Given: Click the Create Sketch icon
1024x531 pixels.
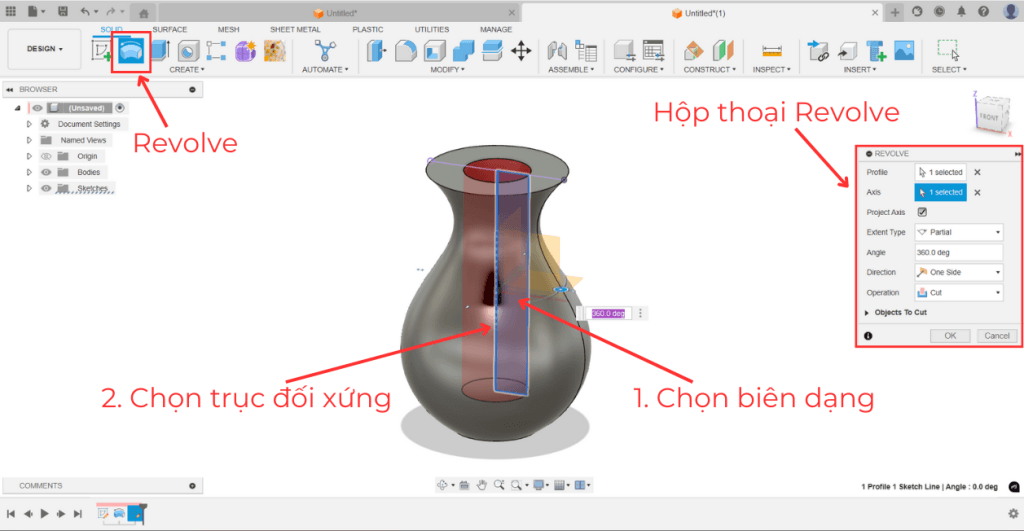Looking at the screenshot, I should click(x=103, y=50).
